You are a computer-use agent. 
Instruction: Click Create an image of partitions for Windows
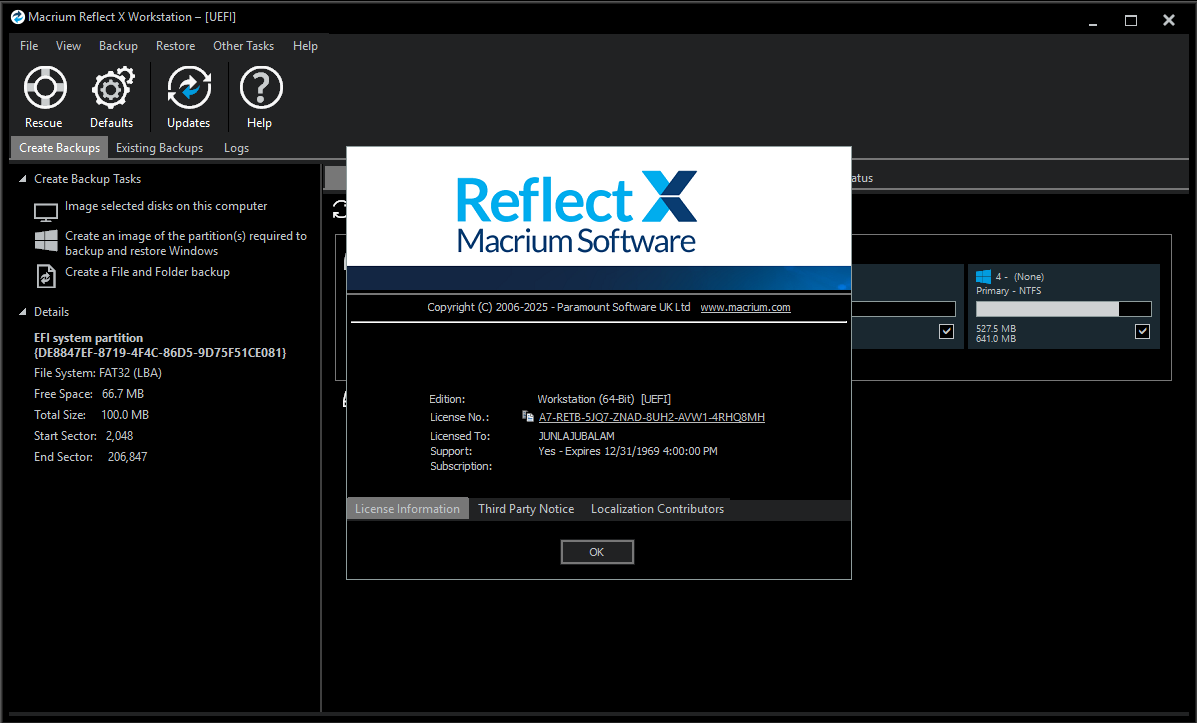pyautogui.click(x=186, y=244)
